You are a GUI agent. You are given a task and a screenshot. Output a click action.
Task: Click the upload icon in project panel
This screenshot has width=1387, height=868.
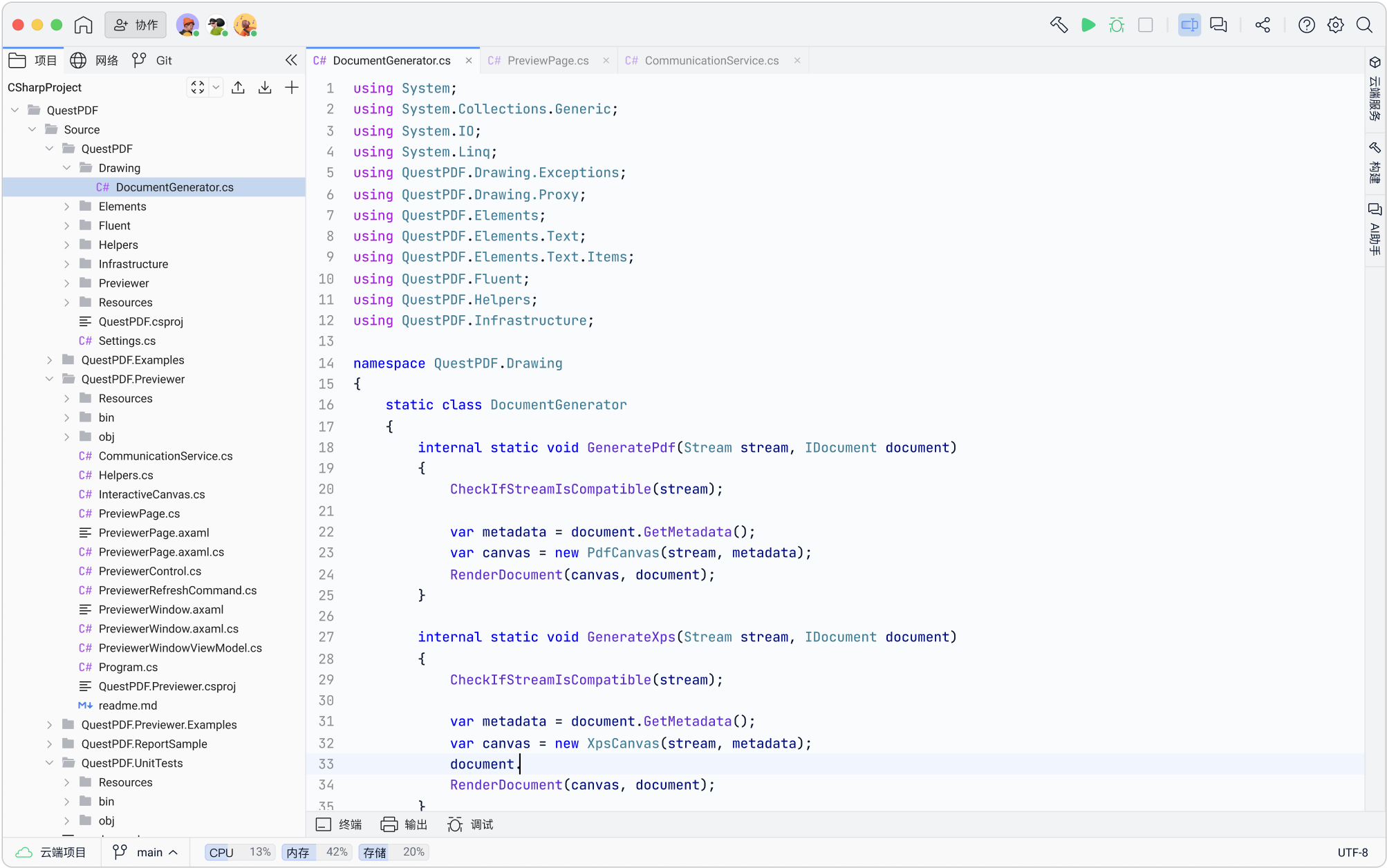(x=238, y=87)
